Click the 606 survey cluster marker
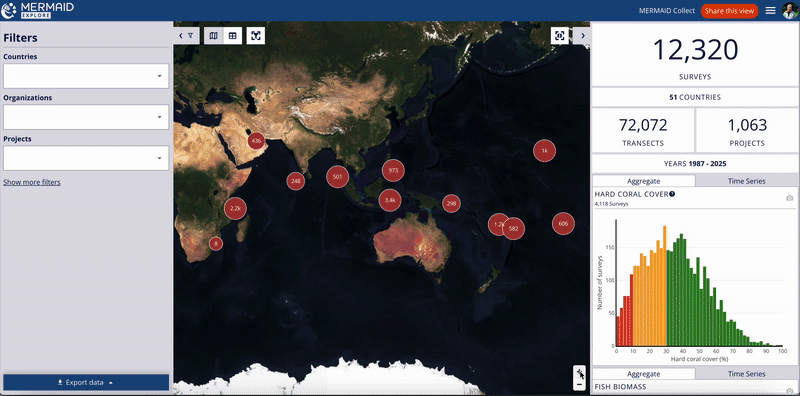 pos(563,224)
